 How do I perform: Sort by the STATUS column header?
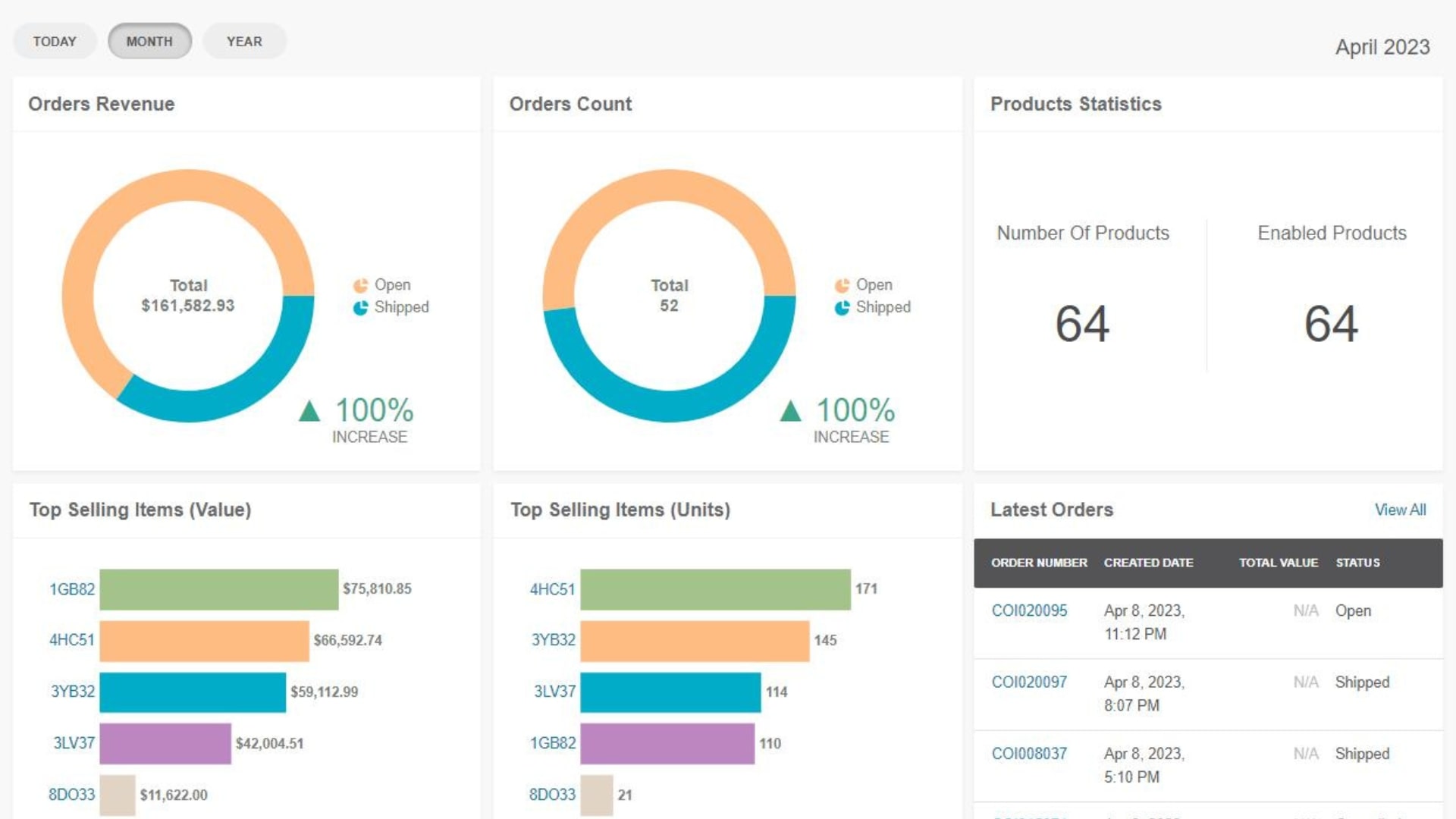(x=1357, y=563)
